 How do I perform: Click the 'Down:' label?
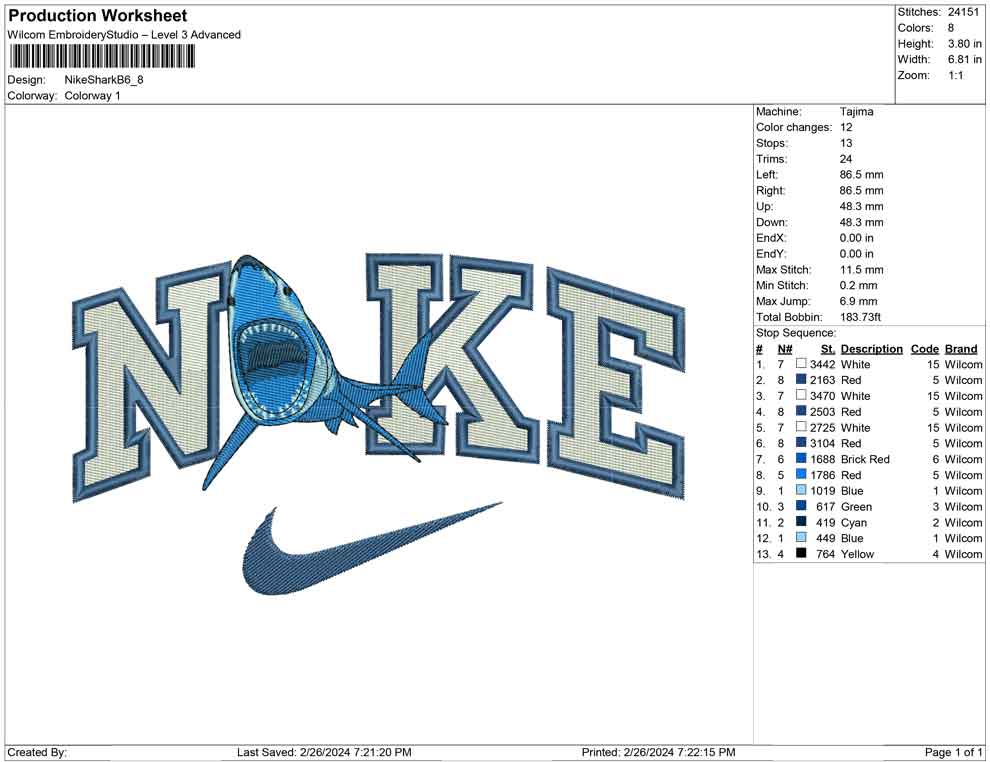coord(772,222)
